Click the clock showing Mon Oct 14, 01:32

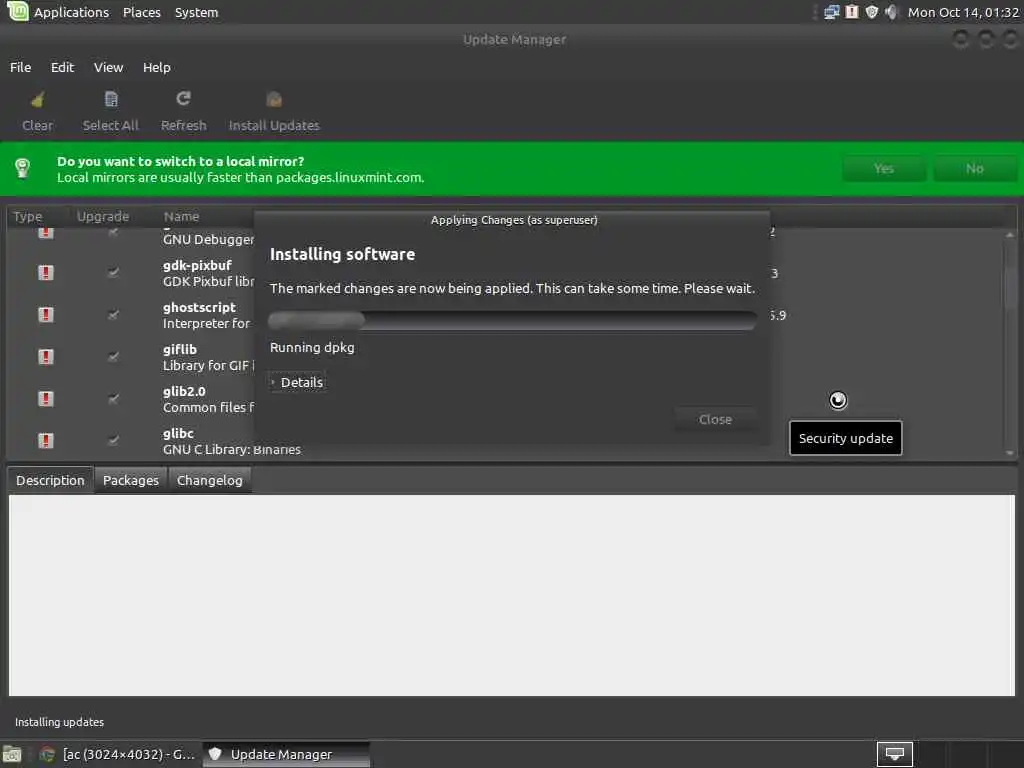pos(963,12)
